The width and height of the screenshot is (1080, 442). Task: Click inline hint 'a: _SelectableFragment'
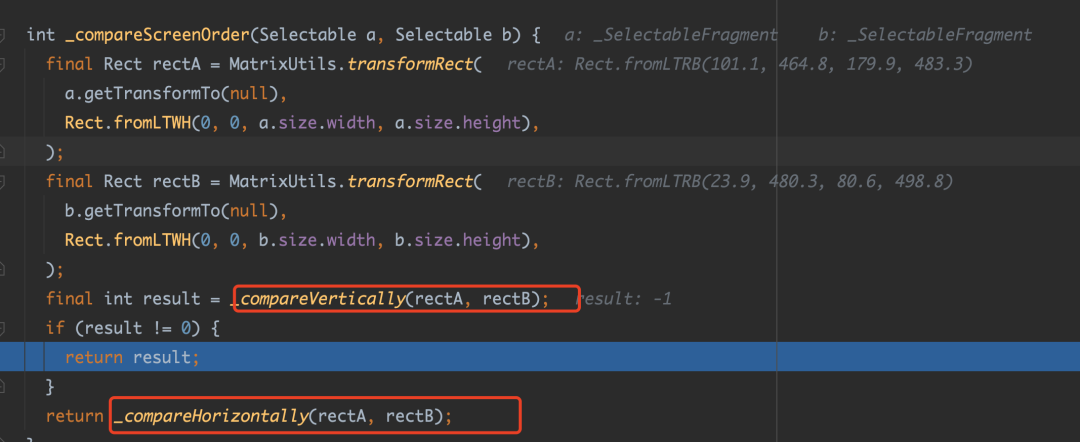671,35
